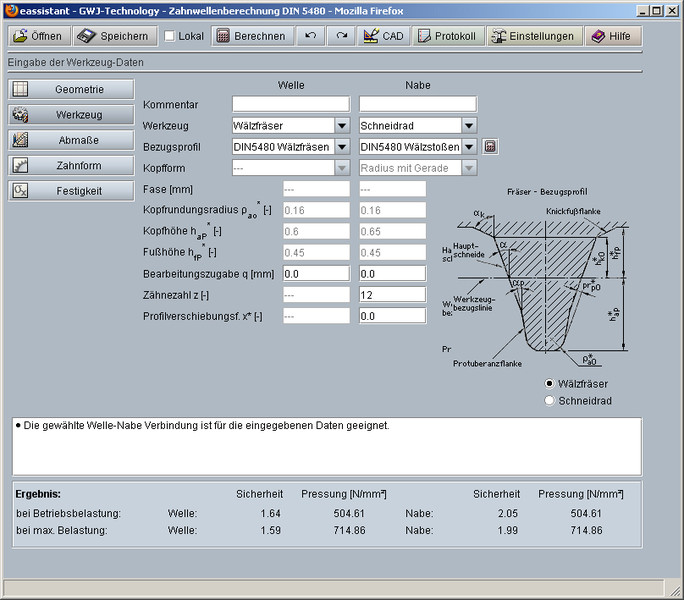Undo the last action

pyautogui.click(x=310, y=36)
